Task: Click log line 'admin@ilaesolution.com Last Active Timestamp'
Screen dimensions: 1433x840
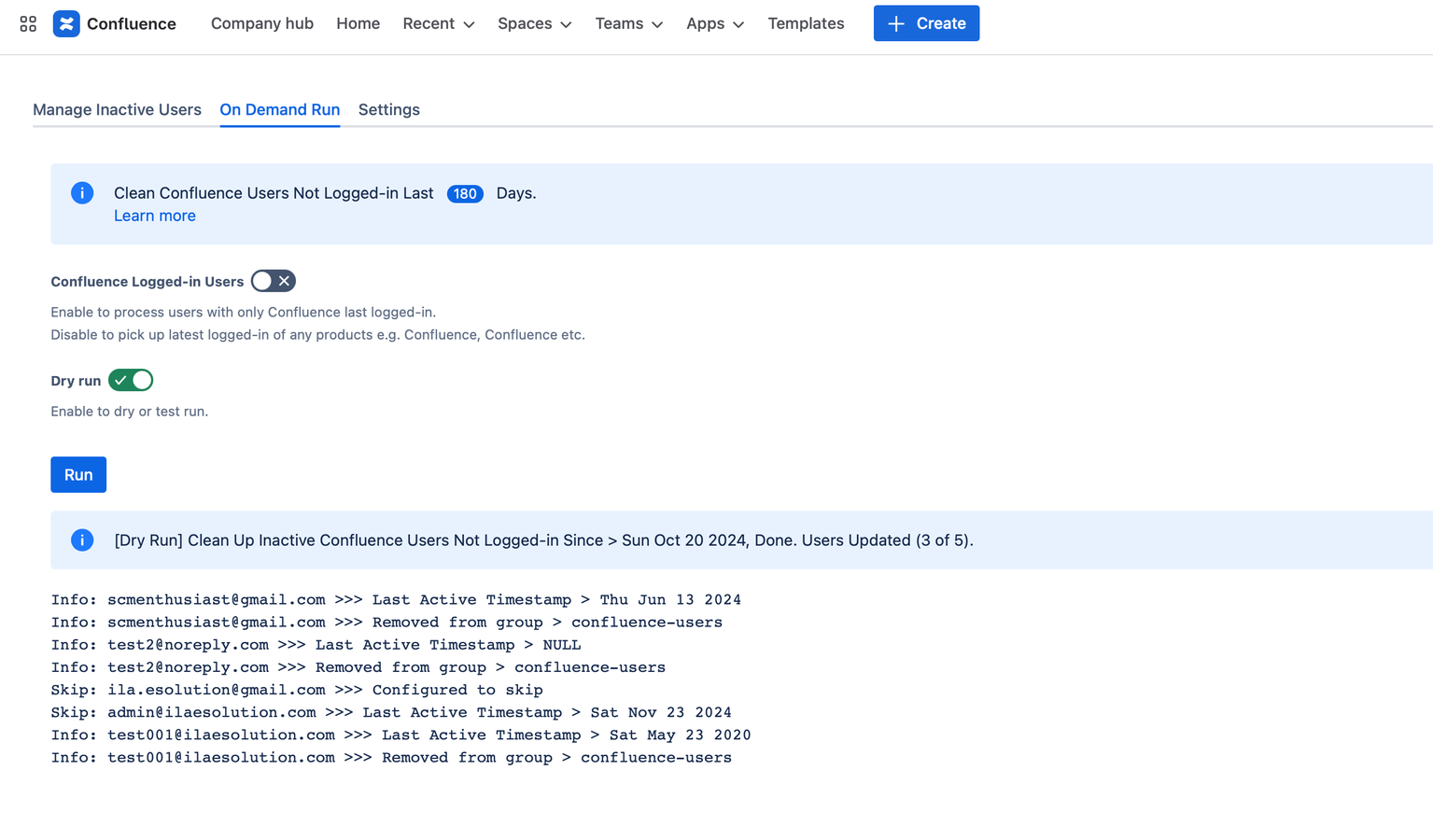Action: tap(391, 712)
